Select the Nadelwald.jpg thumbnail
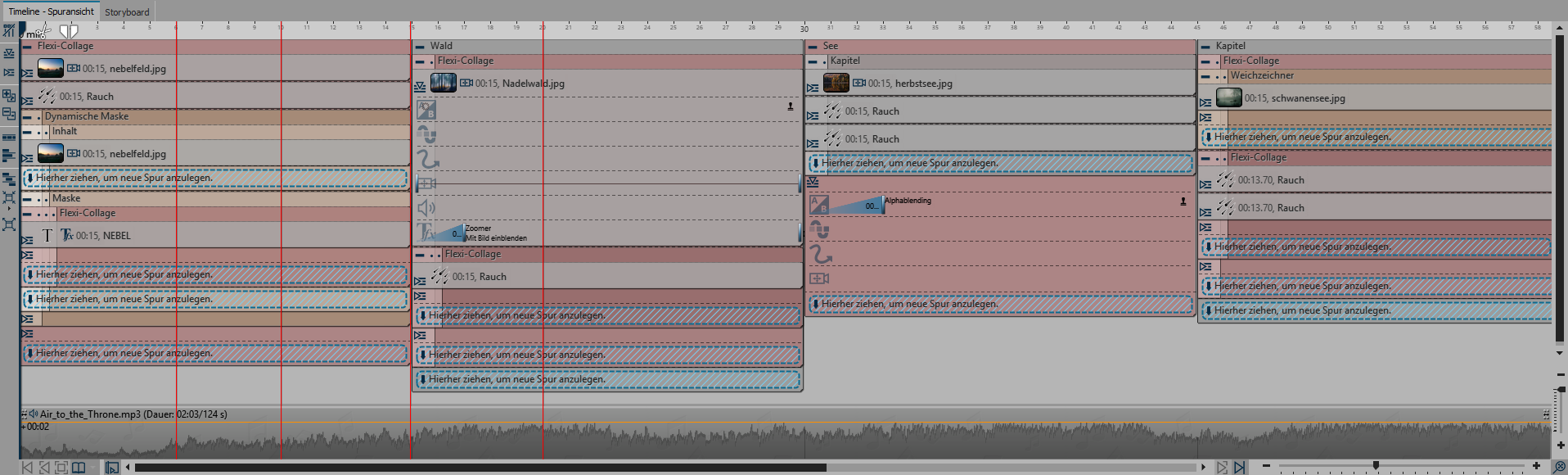This screenshot has height=475, width=1568. (444, 83)
